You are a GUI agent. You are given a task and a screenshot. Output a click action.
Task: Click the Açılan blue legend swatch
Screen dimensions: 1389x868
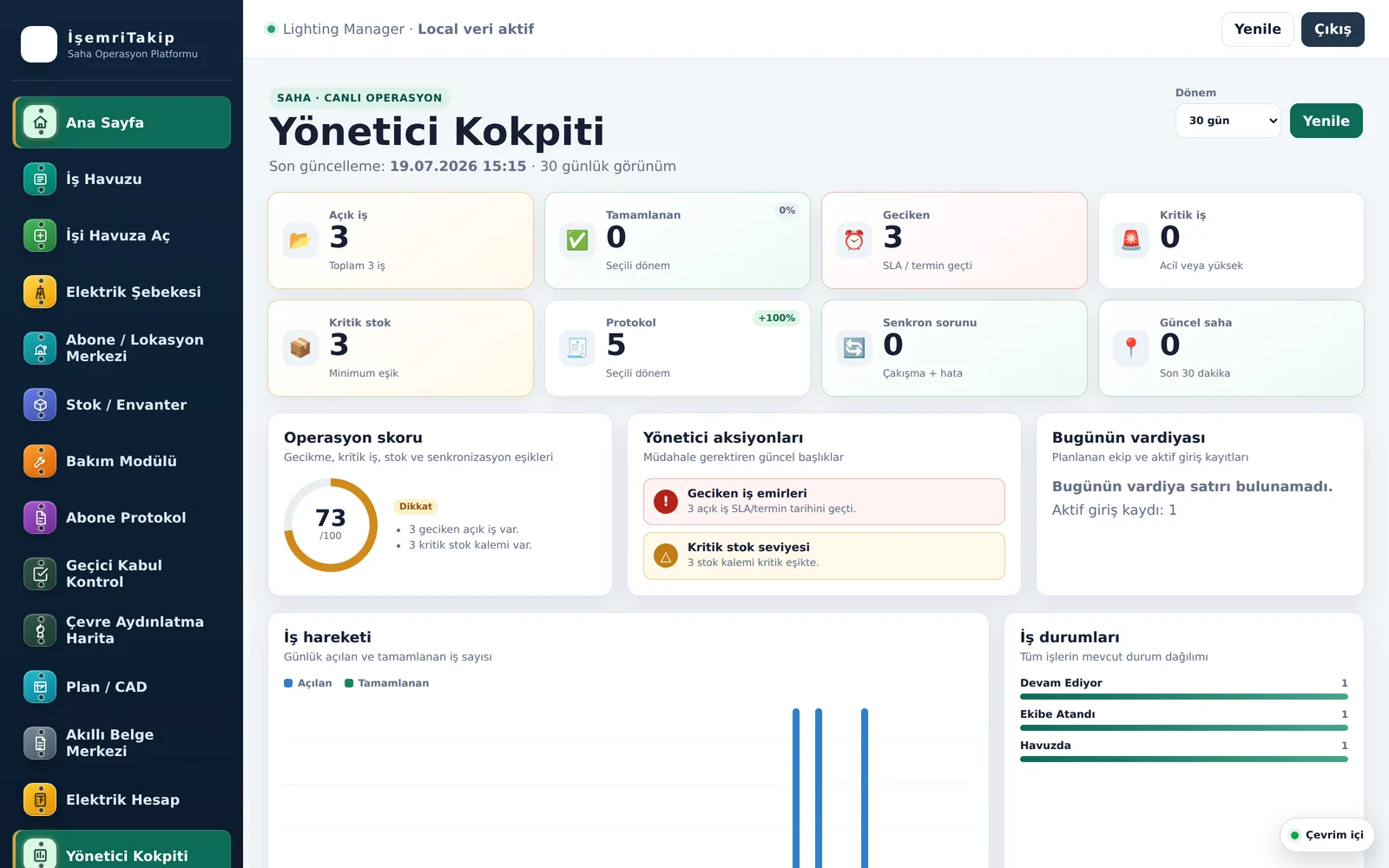[288, 683]
